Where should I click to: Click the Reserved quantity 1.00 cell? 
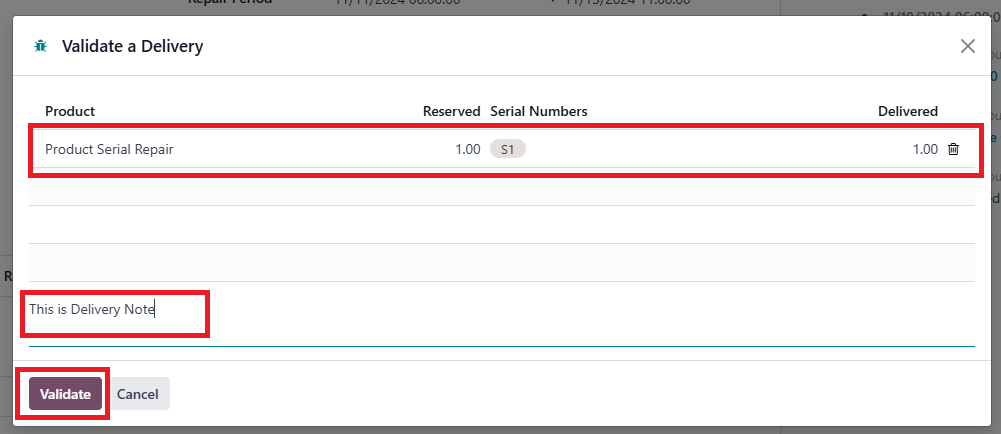(467, 149)
